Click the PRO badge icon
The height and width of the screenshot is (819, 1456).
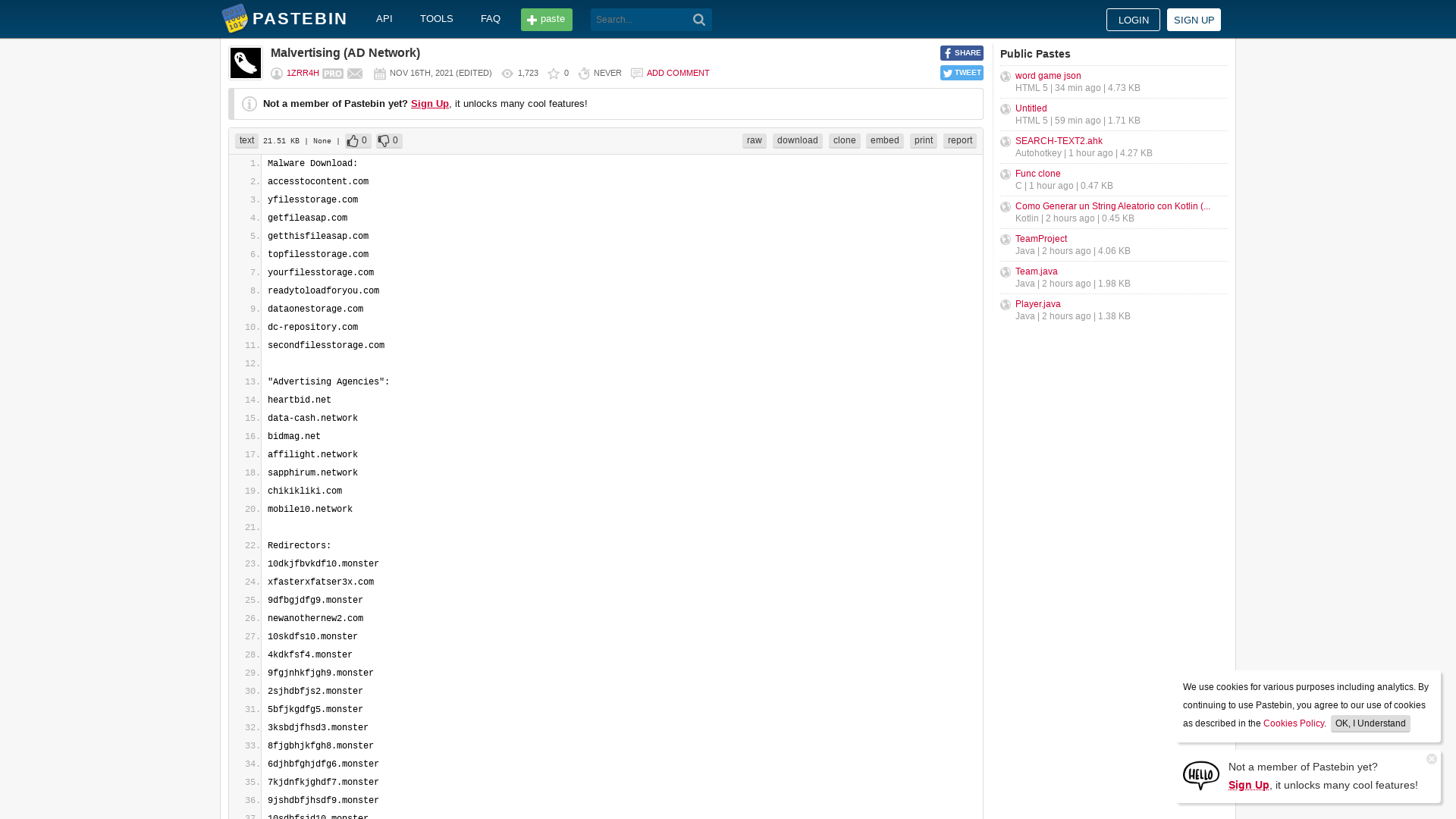click(x=333, y=74)
